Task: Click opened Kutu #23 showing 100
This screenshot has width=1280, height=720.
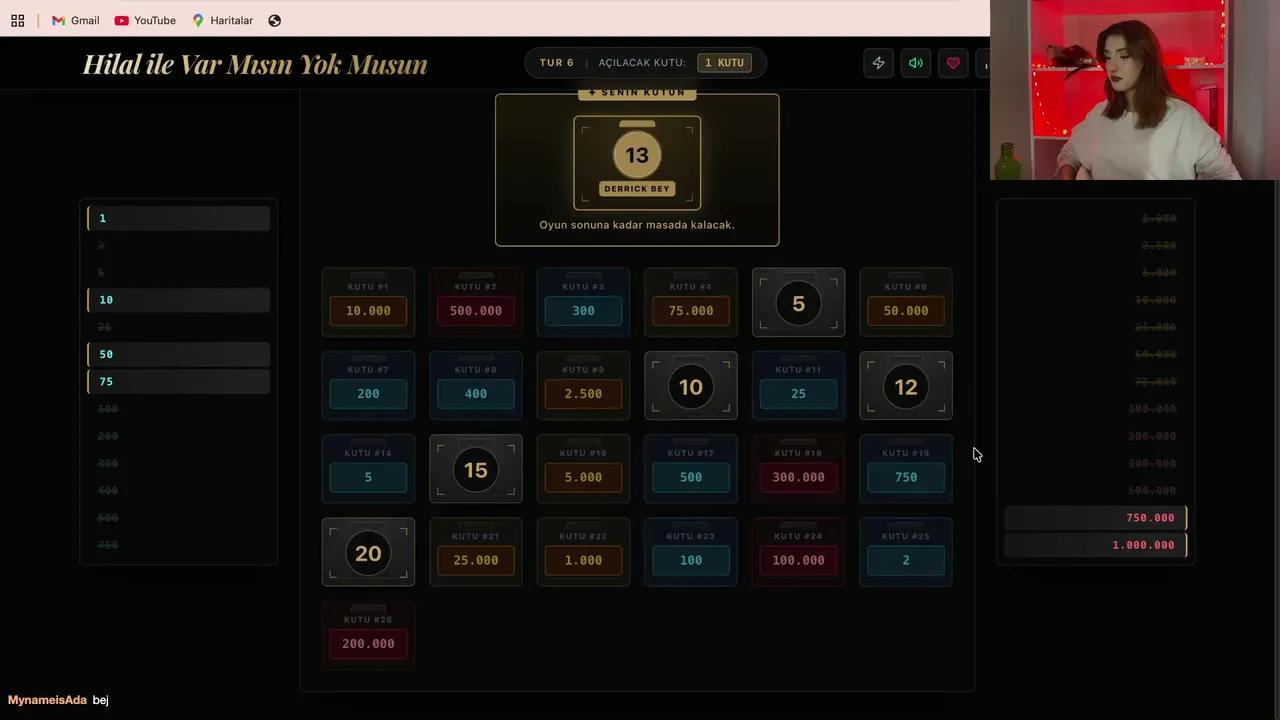Action: (691, 552)
